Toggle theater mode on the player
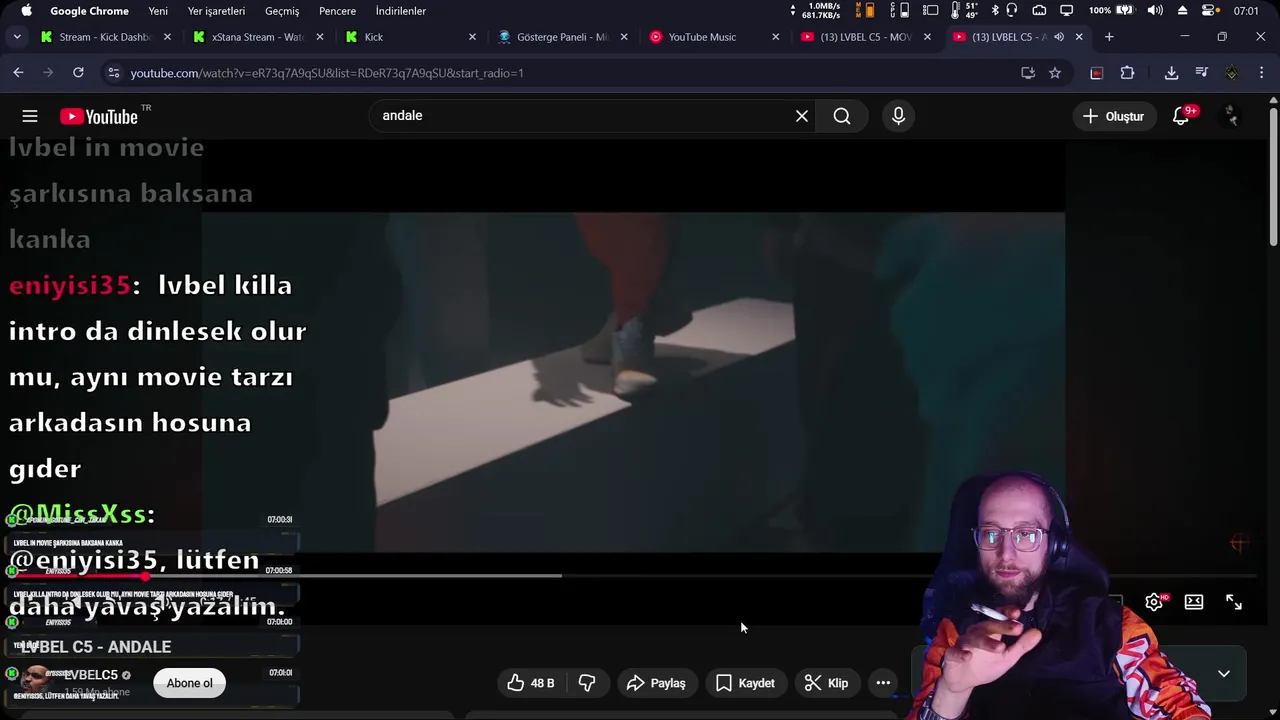The height and width of the screenshot is (720, 1280). [1194, 602]
